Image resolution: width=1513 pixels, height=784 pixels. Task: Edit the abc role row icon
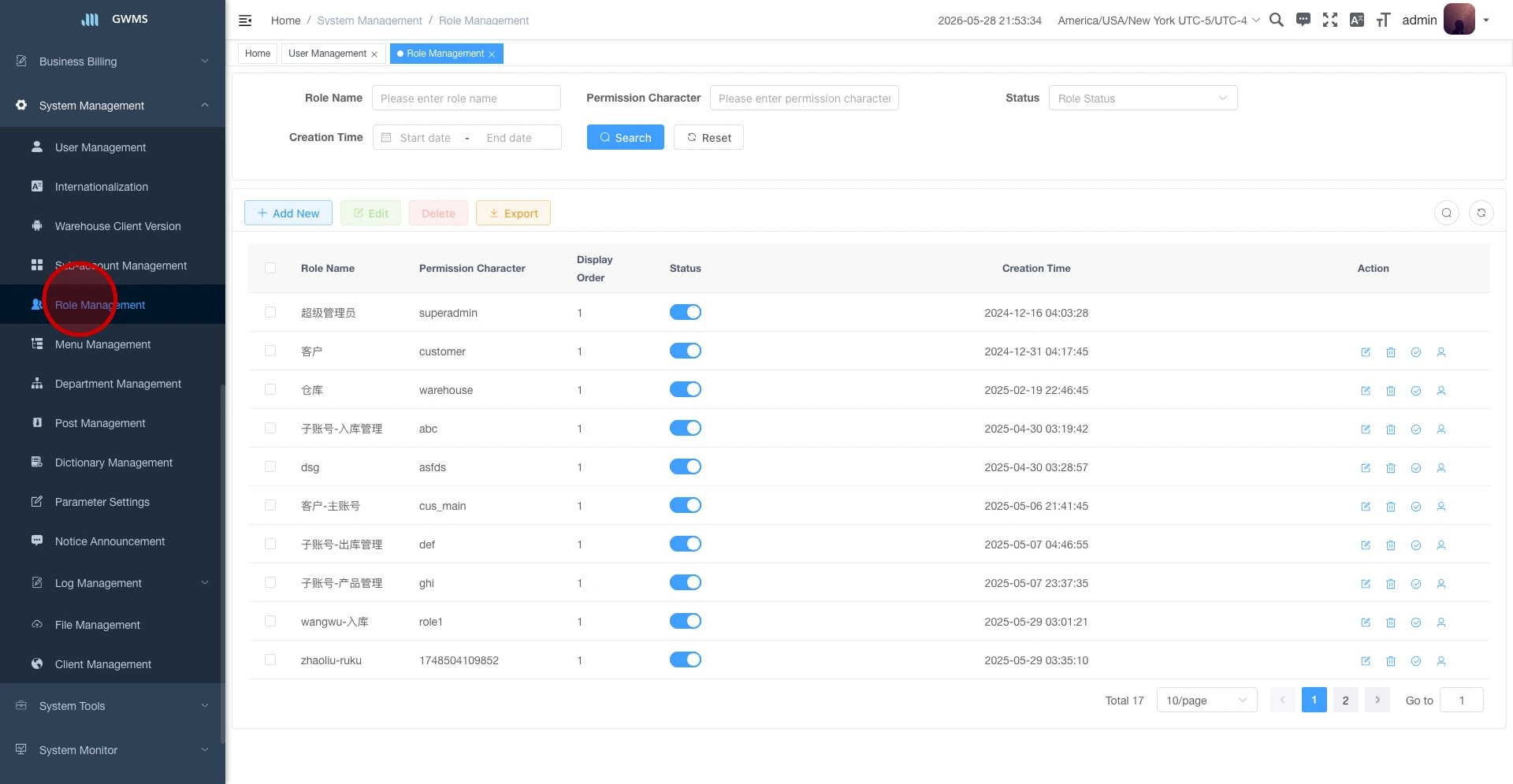click(1366, 429)
